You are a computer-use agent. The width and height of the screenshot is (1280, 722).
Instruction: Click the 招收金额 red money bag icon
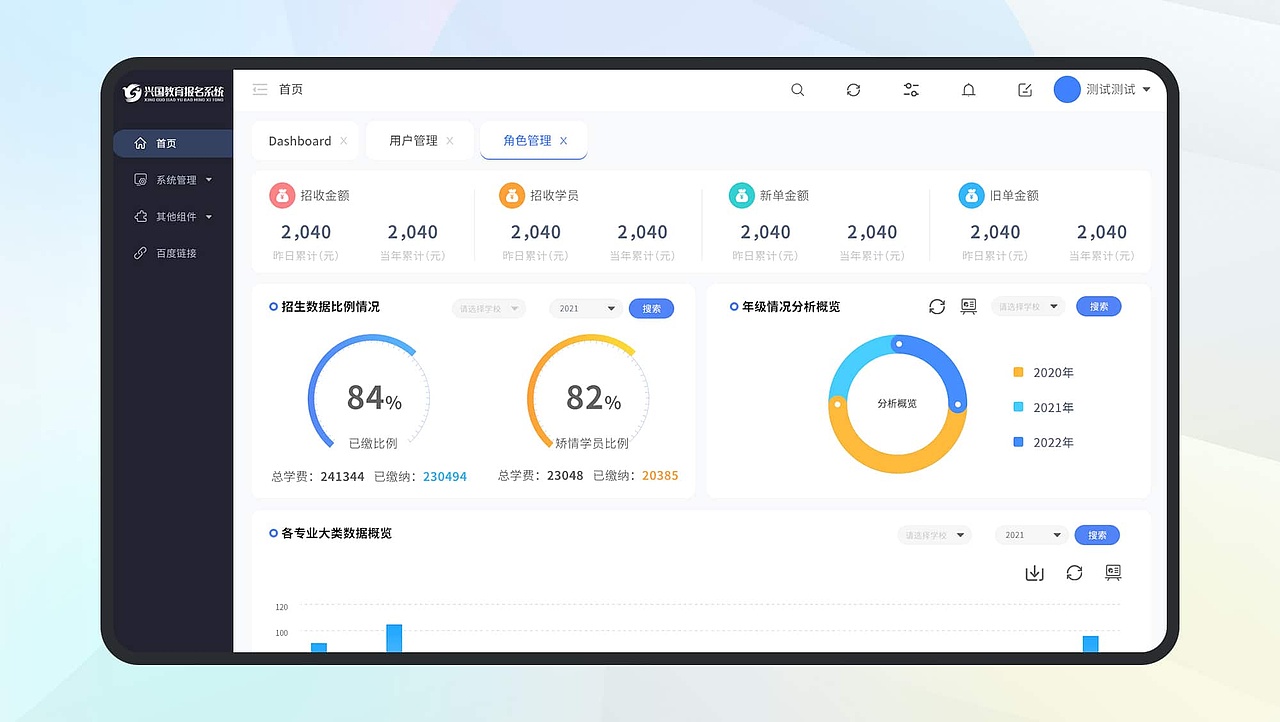[x=282, y=195]
